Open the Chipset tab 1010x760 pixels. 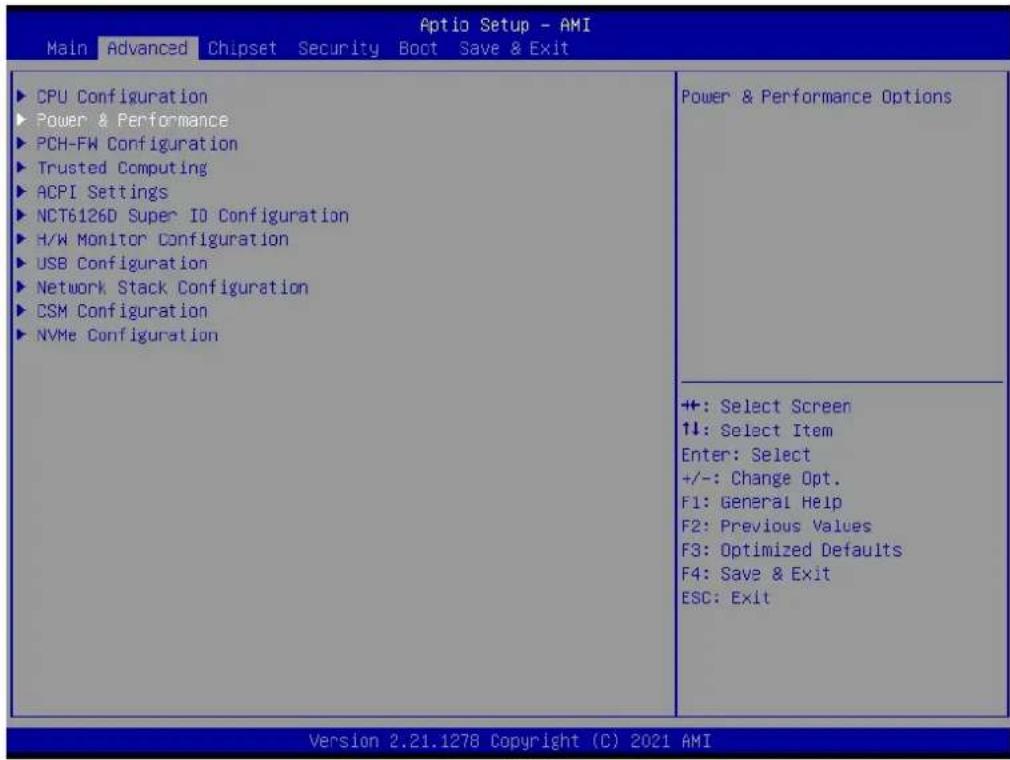242,48
